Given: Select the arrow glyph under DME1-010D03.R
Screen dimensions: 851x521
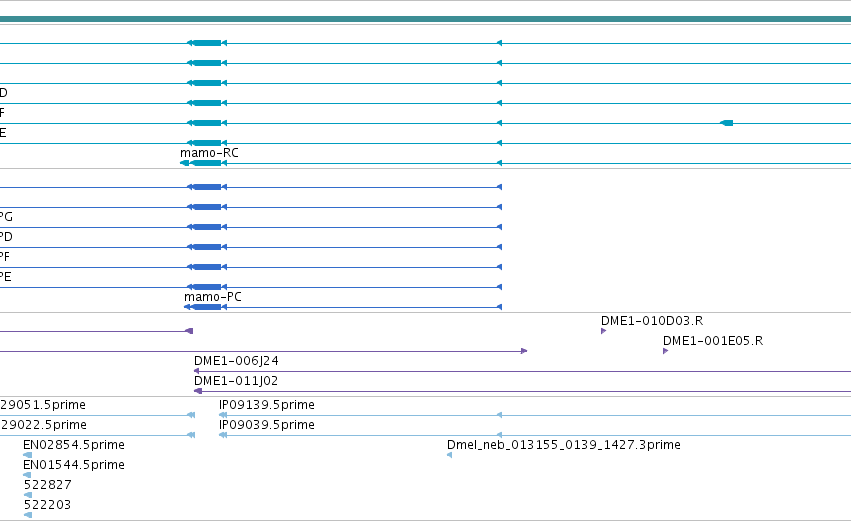Looking at the screenshot, I should click(604, 331).
